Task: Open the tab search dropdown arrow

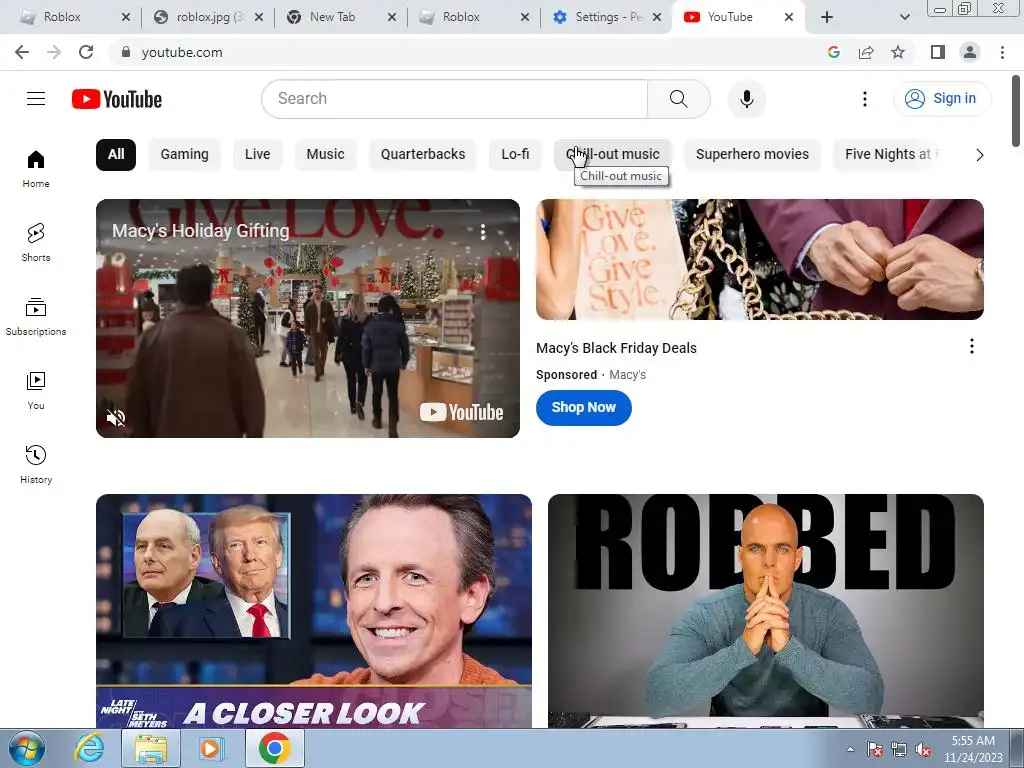Action: (904, 18)
